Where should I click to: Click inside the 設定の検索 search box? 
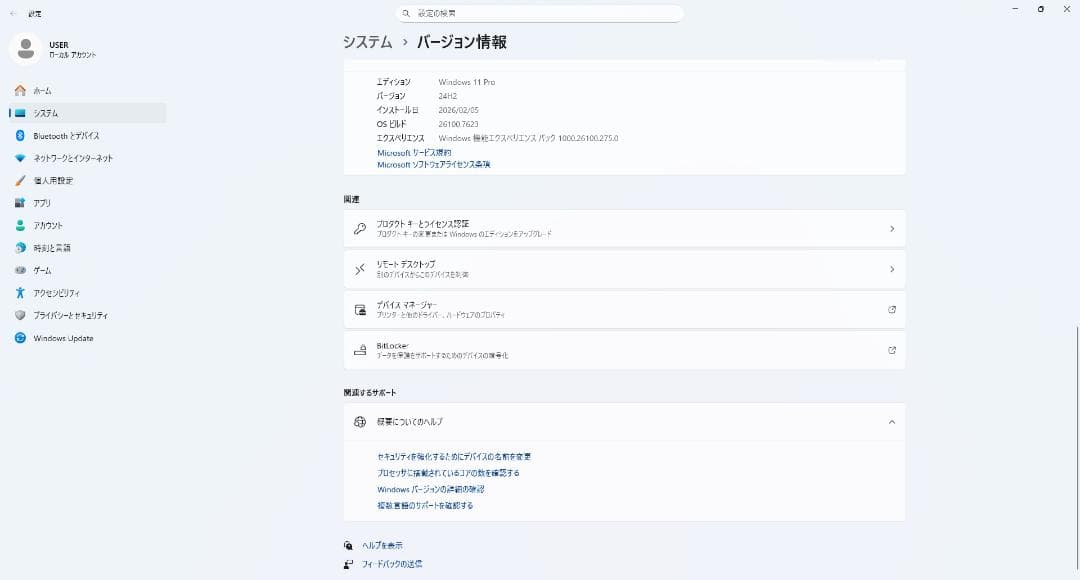click(x=540, y=13)
